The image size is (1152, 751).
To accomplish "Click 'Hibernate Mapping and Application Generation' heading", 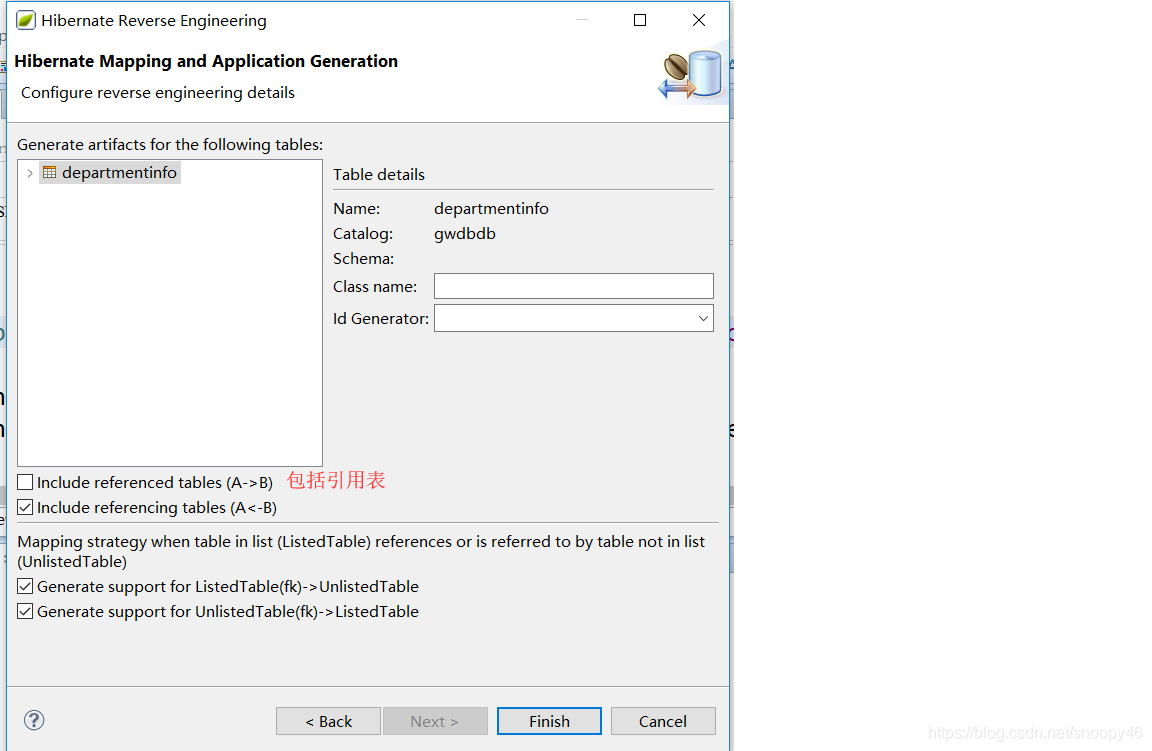I will click(x=206, y=61).
